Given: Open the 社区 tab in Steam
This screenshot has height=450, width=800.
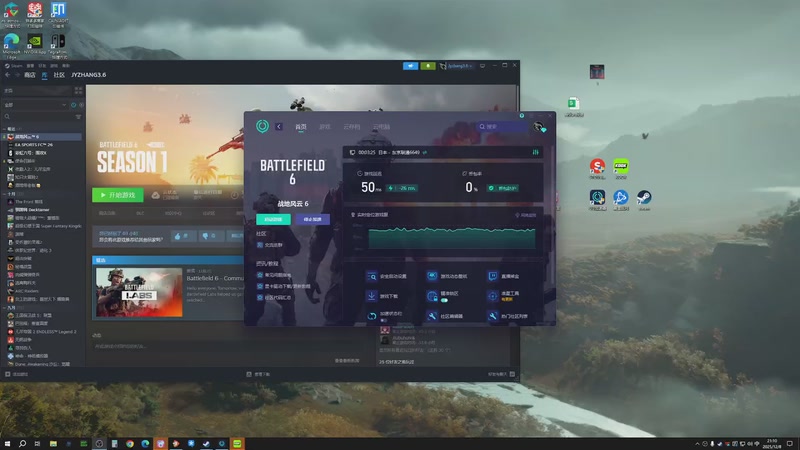Looking at the screenshot, I should pos(59,75).
